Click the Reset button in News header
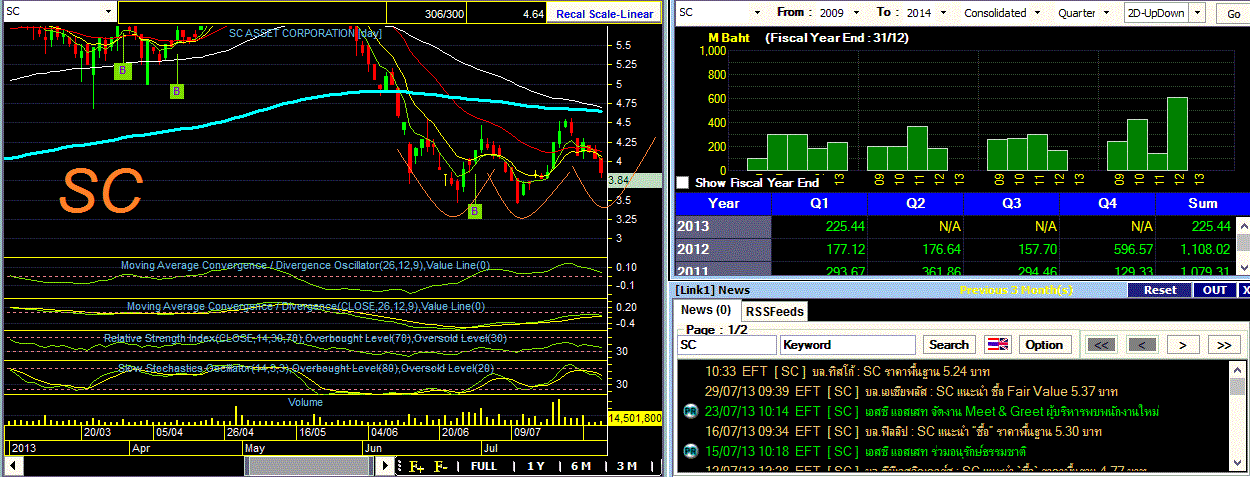This screenshot has width=1250, height=477. [1160, 290]
